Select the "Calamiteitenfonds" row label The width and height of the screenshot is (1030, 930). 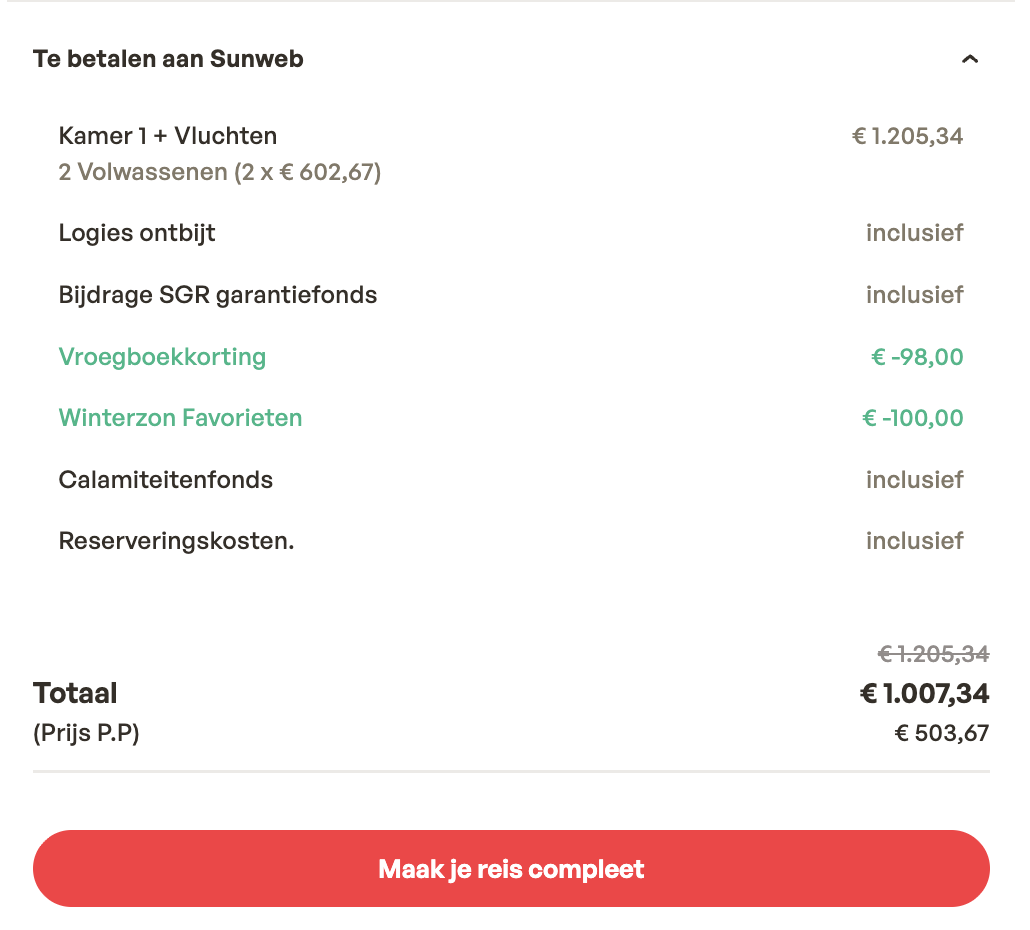(166, 480)
